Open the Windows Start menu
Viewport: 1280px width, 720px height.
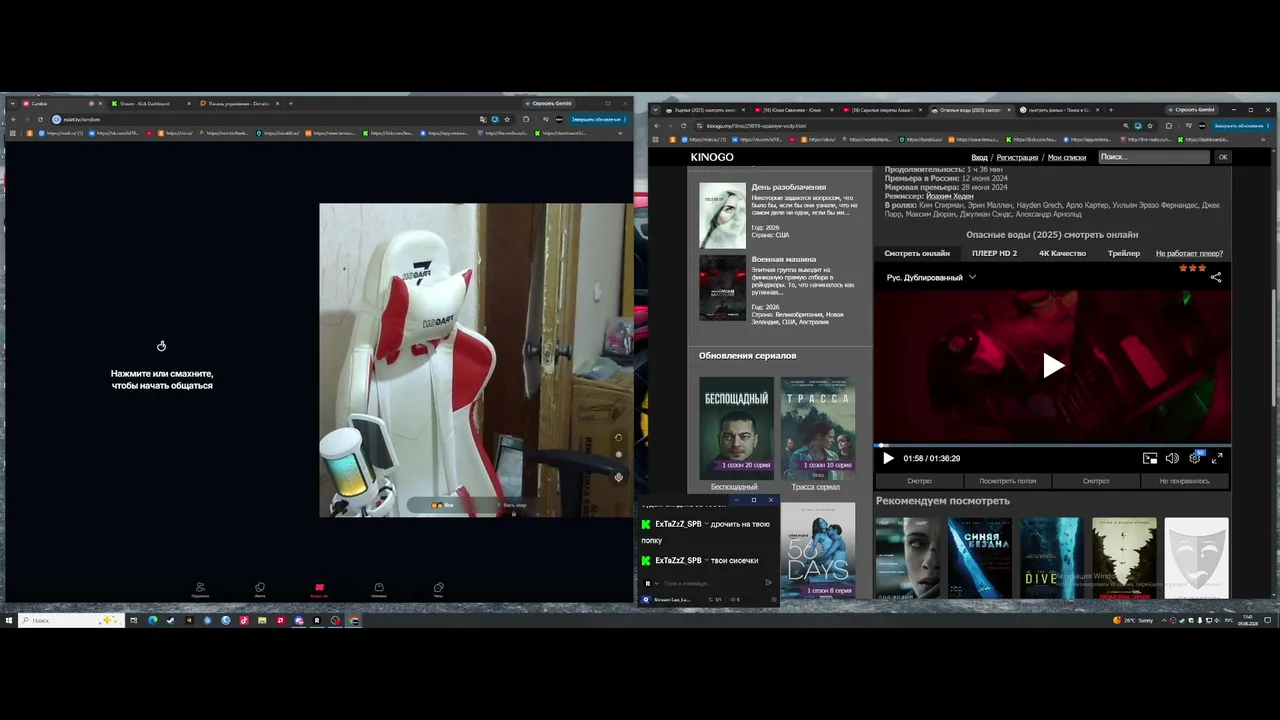pos(9,620)
